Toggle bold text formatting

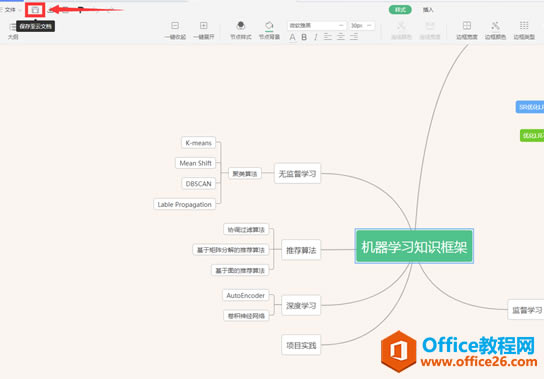click(304, 37)
